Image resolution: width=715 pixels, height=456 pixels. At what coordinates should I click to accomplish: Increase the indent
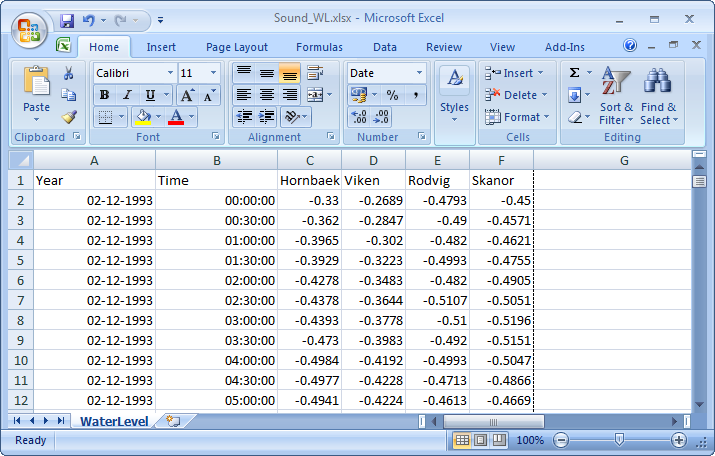tap(267, 117)
